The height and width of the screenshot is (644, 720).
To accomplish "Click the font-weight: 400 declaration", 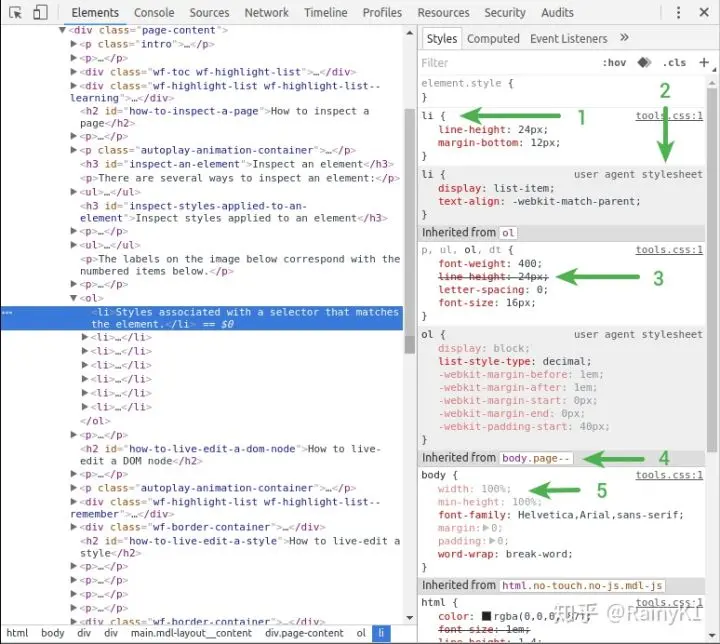I will coord(490,264).
